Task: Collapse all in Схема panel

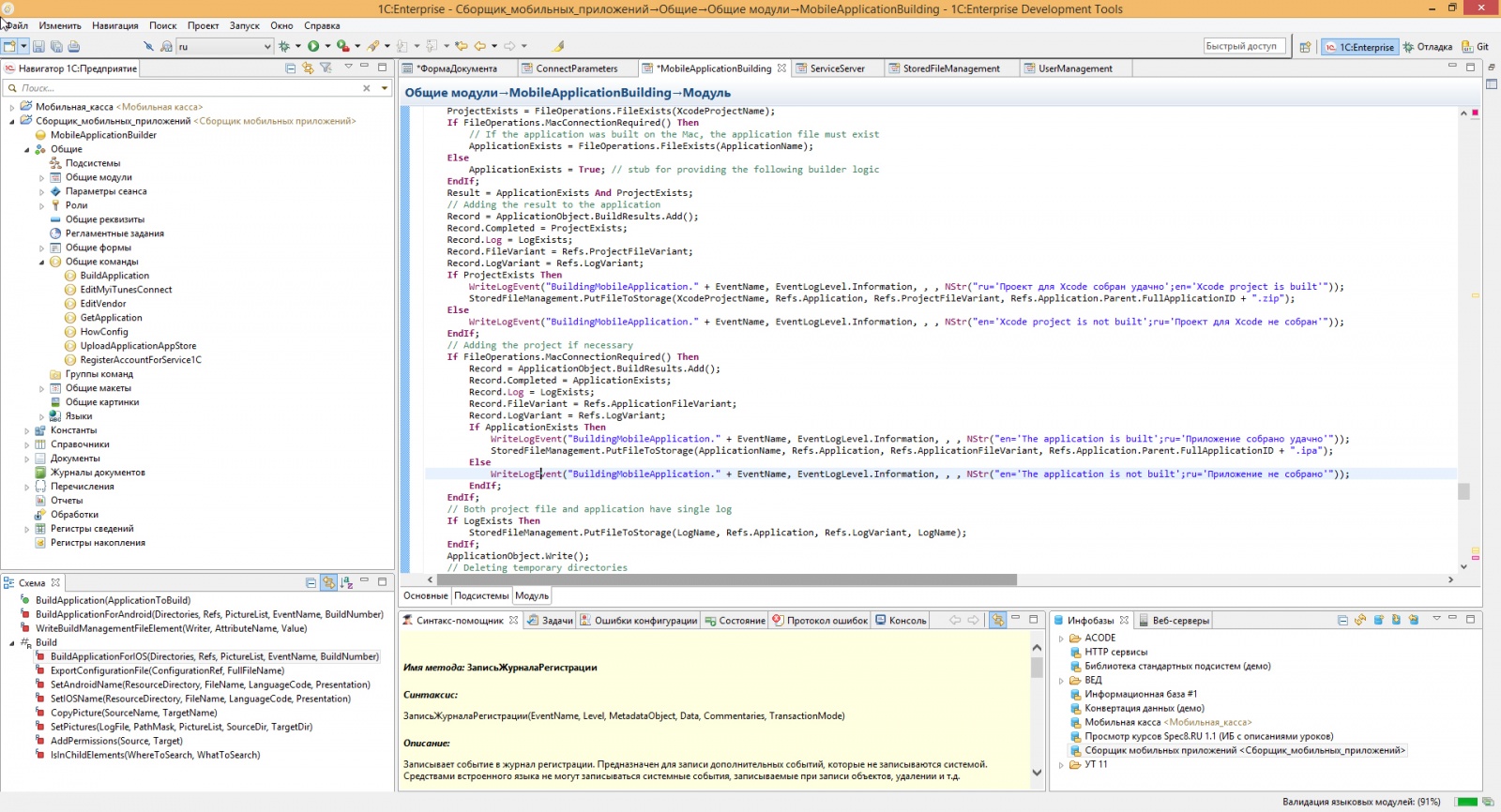Action: coord(311,582)
